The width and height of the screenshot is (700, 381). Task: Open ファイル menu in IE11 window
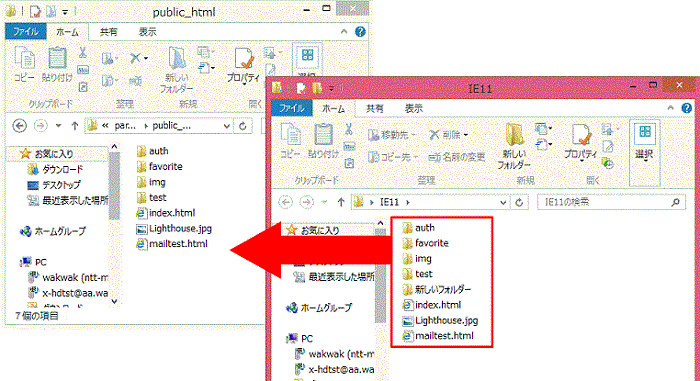pos(291,109)
